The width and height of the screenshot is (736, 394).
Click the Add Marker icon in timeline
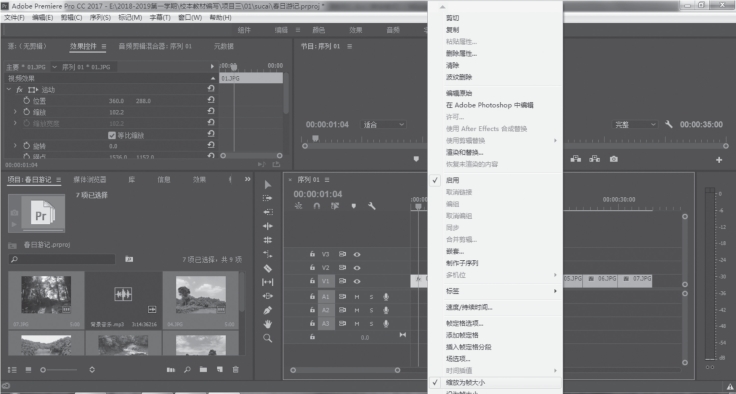[353, 206]
